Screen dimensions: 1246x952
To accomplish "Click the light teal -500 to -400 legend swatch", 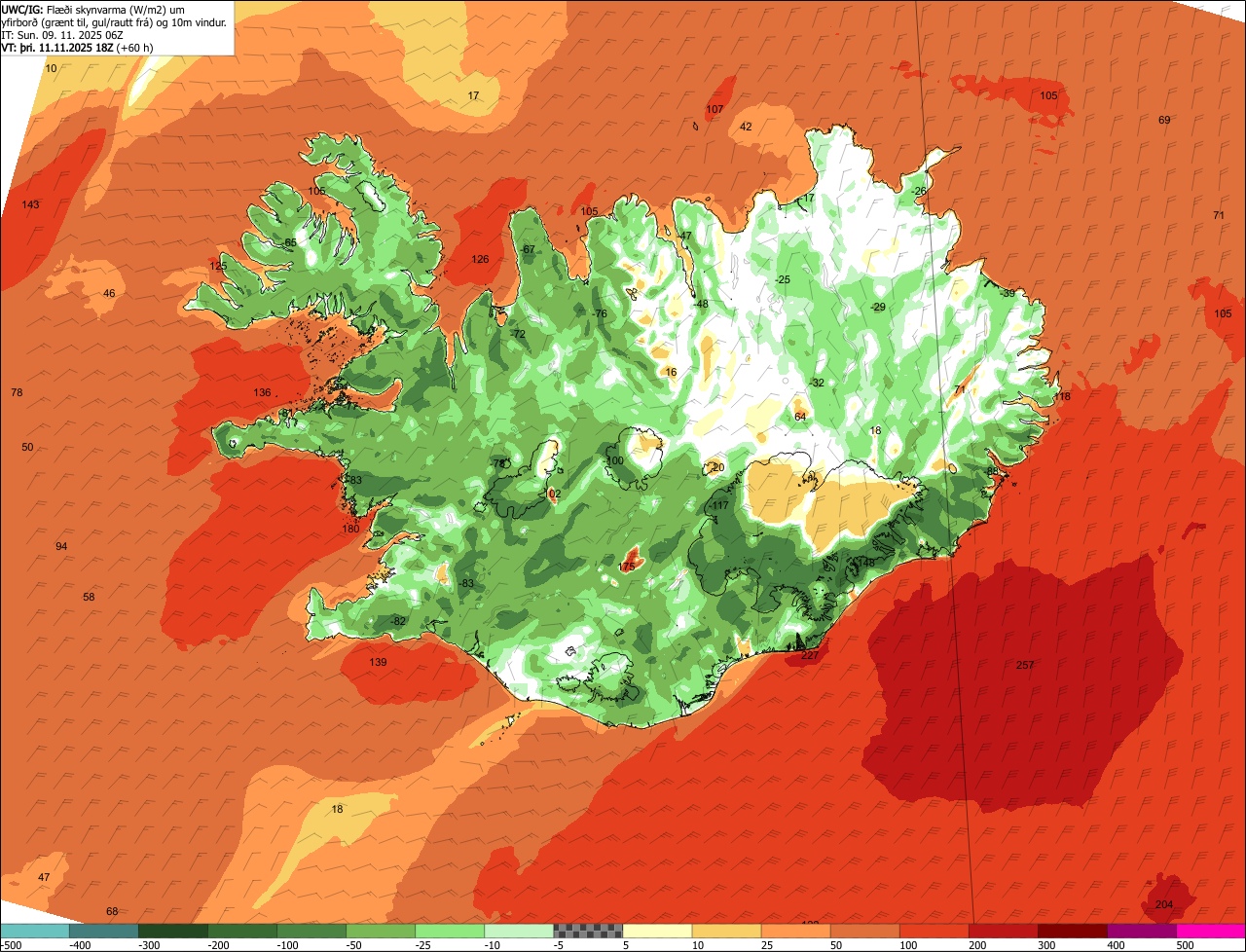I will 34,931.
